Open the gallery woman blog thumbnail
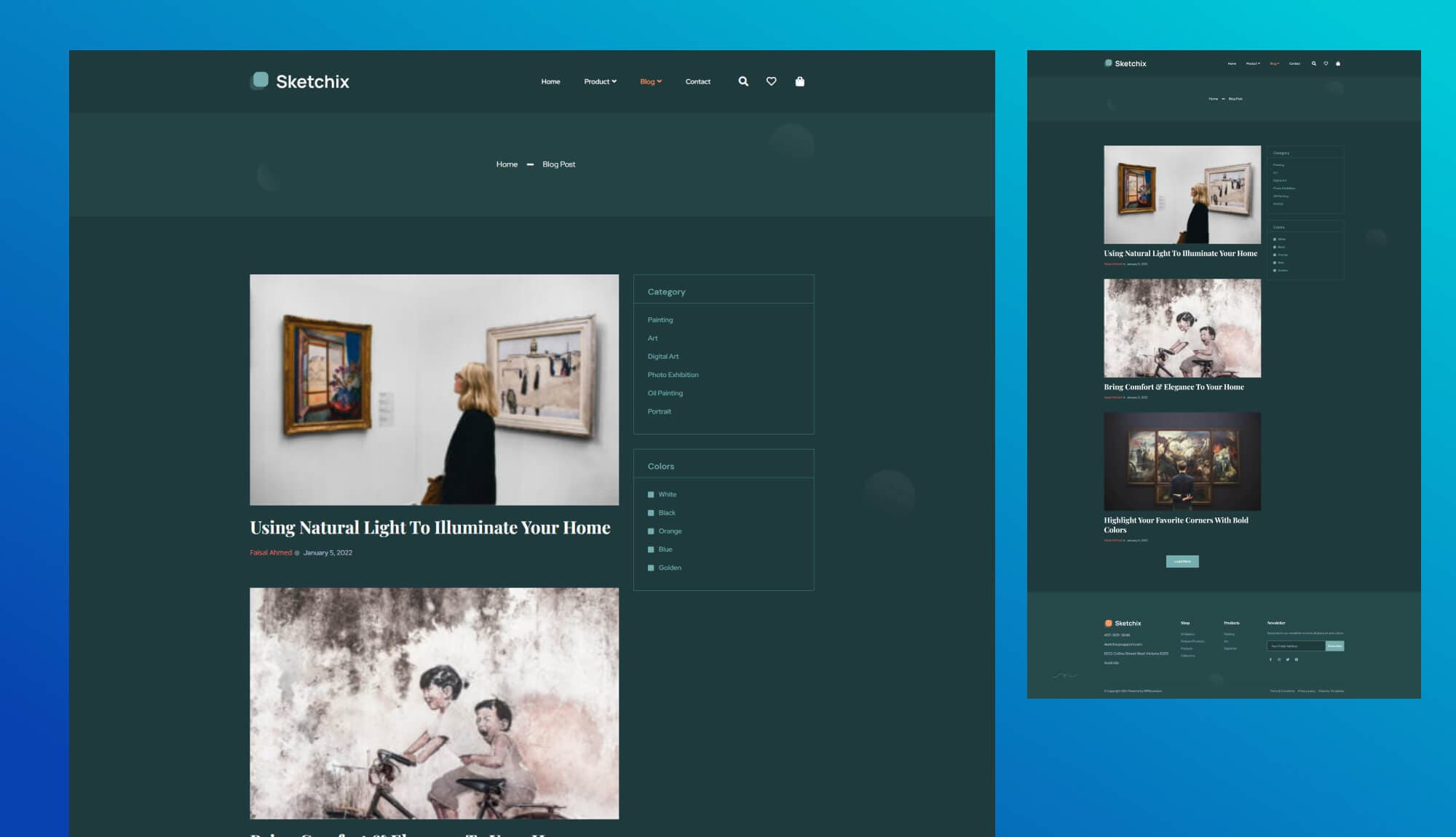 click(434, 389)
